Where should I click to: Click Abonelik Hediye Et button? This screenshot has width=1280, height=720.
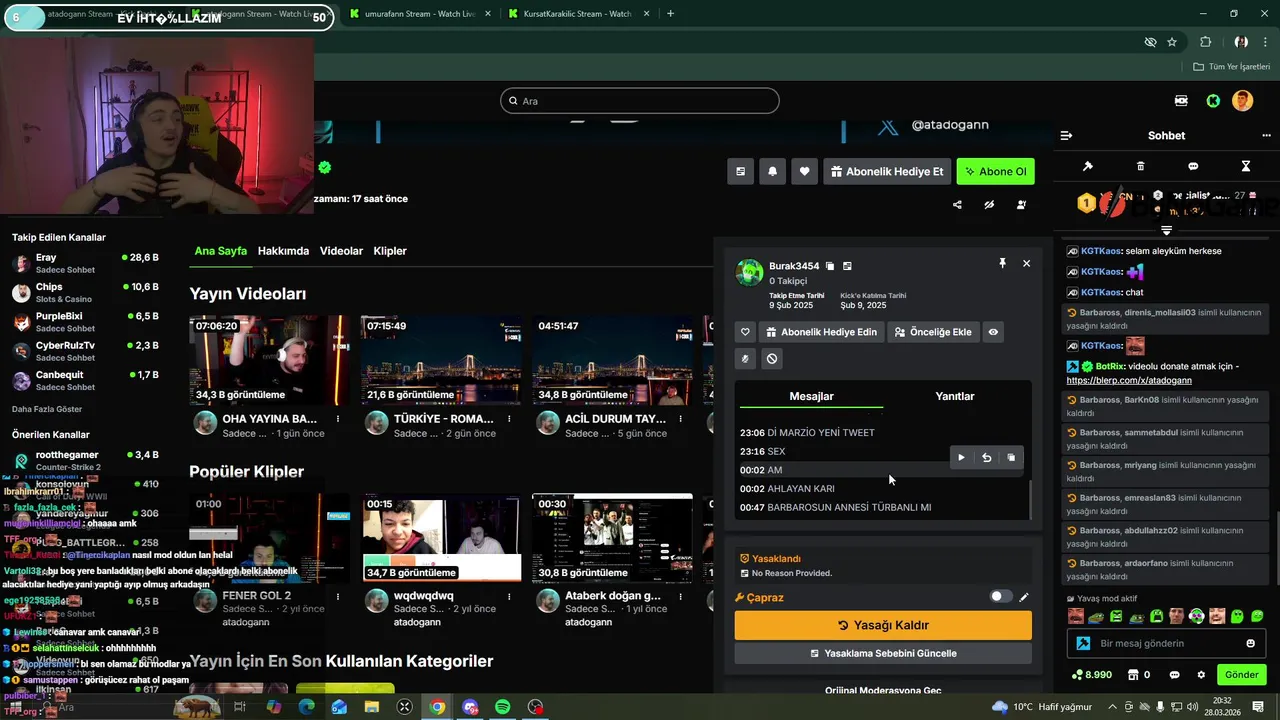(886, 171)
